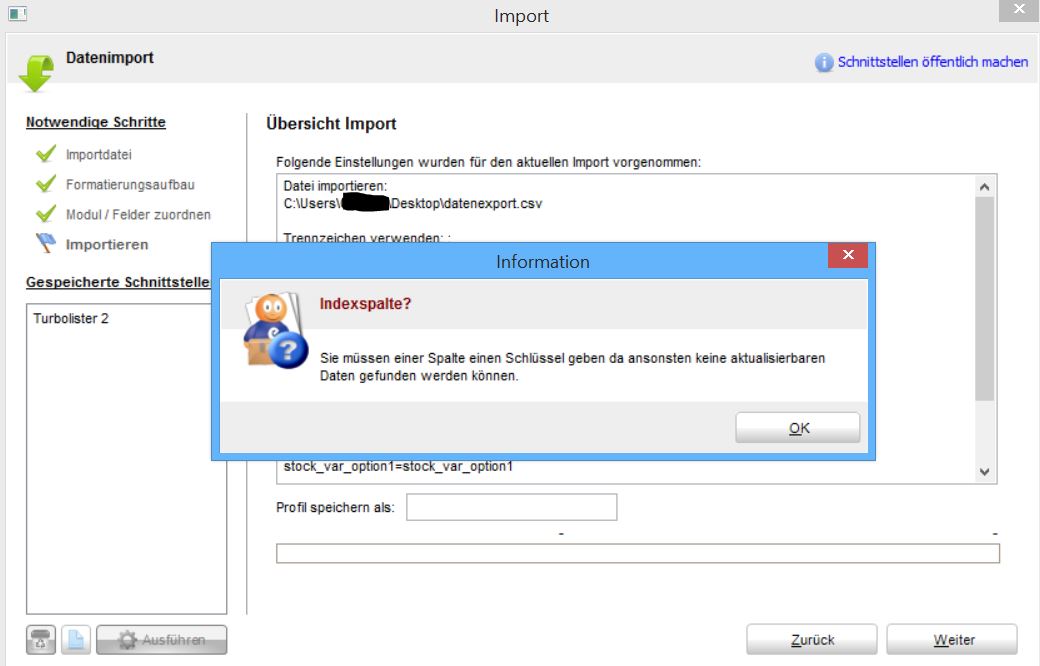Select the Modul / Felder zuordnen step

[138, 215]
